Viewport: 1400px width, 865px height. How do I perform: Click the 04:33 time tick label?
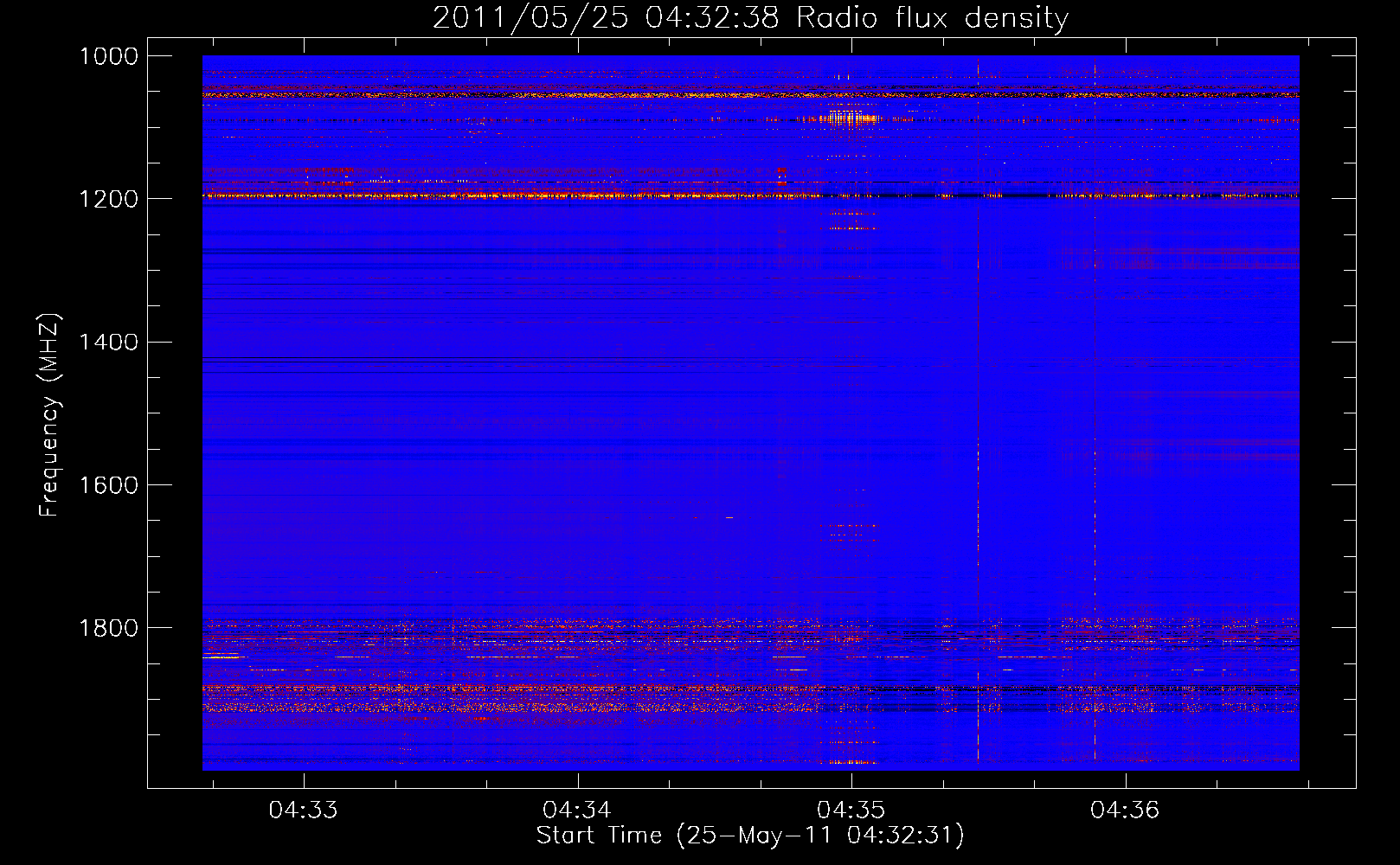click(x=303, y=811)
